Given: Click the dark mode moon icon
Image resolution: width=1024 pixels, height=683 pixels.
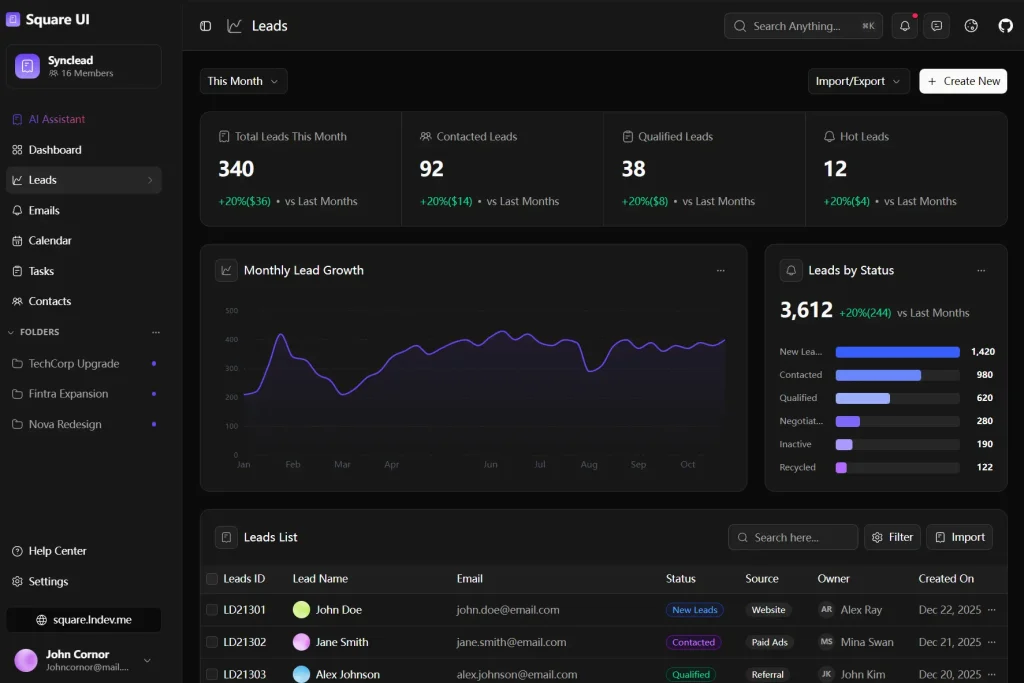Looking at the screenshot, I should [970, 25].
